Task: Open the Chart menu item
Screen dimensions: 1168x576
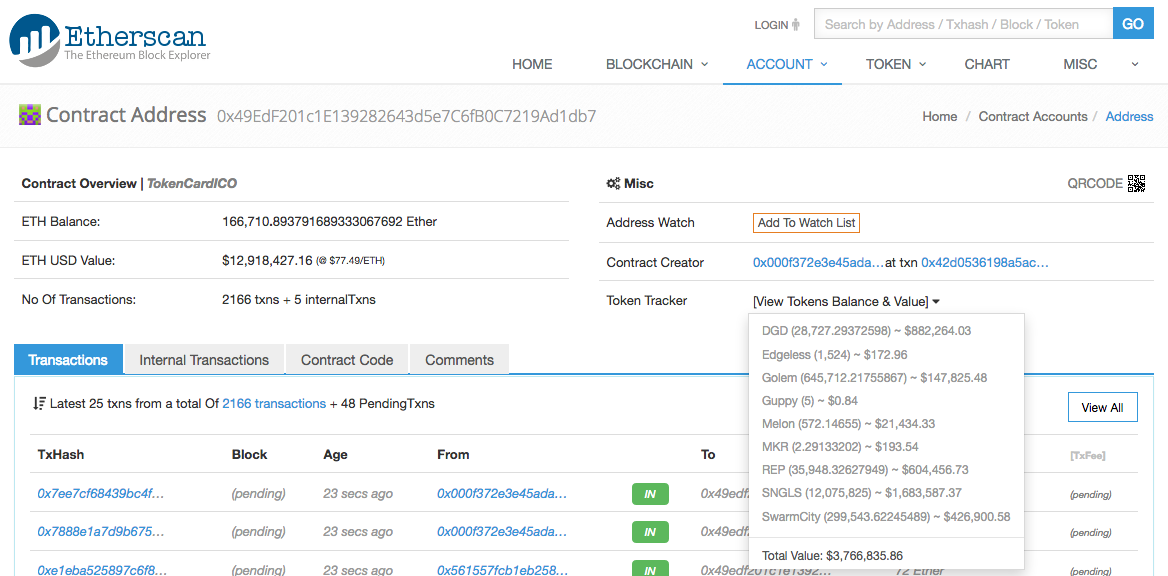Action: (x=987, y=64)
